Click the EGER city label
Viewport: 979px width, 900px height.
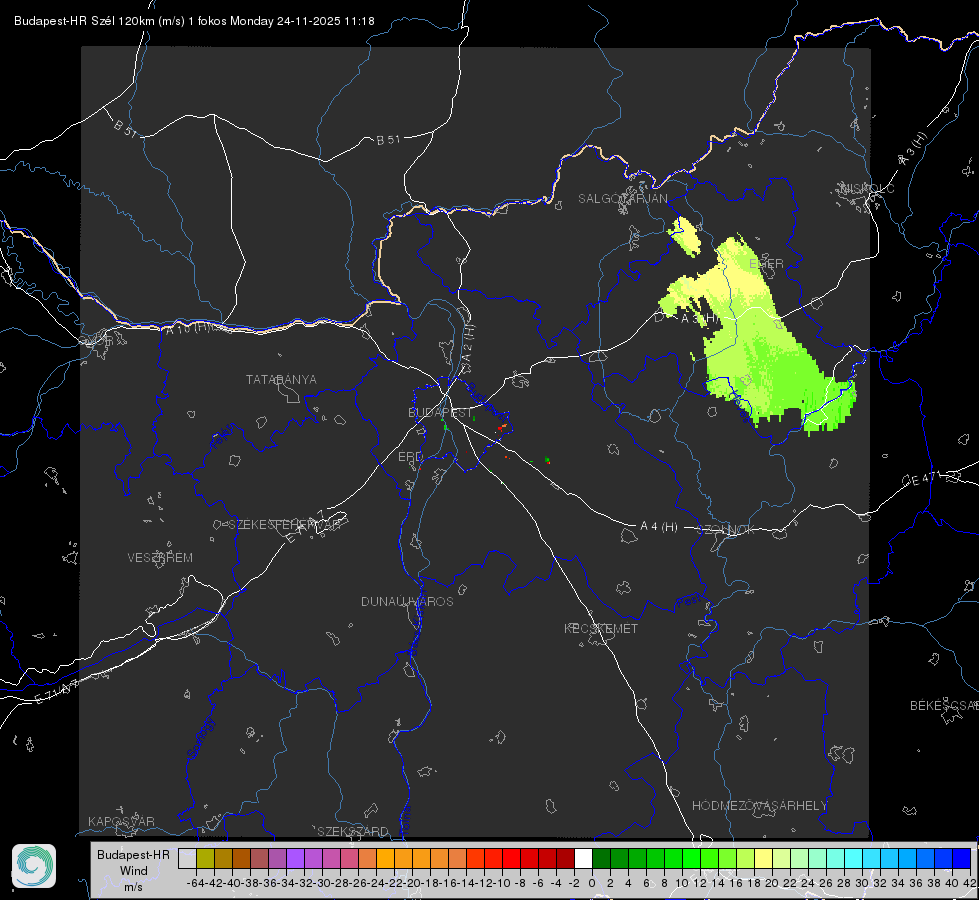pyautogui.click(x=766, y=264)
